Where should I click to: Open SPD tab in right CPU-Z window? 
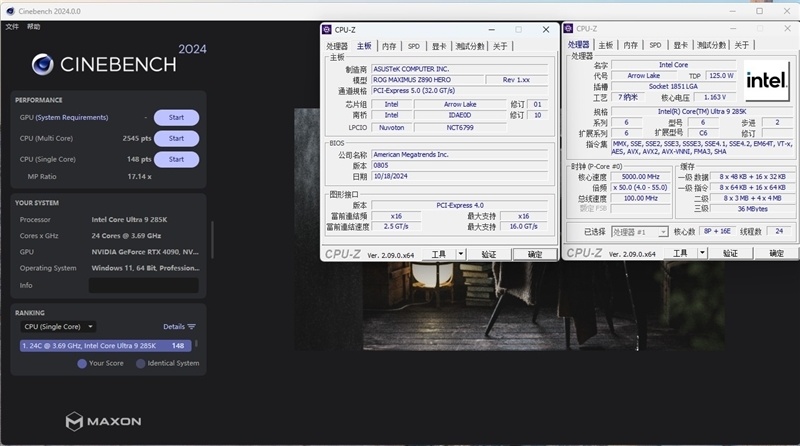pyautogui.click(x=656, y=45)
